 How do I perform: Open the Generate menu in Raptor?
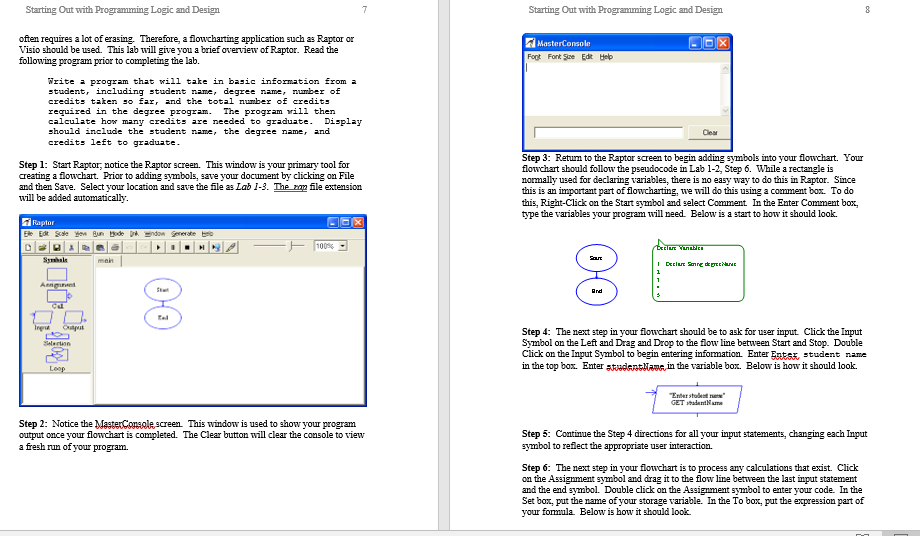[183, 233]
